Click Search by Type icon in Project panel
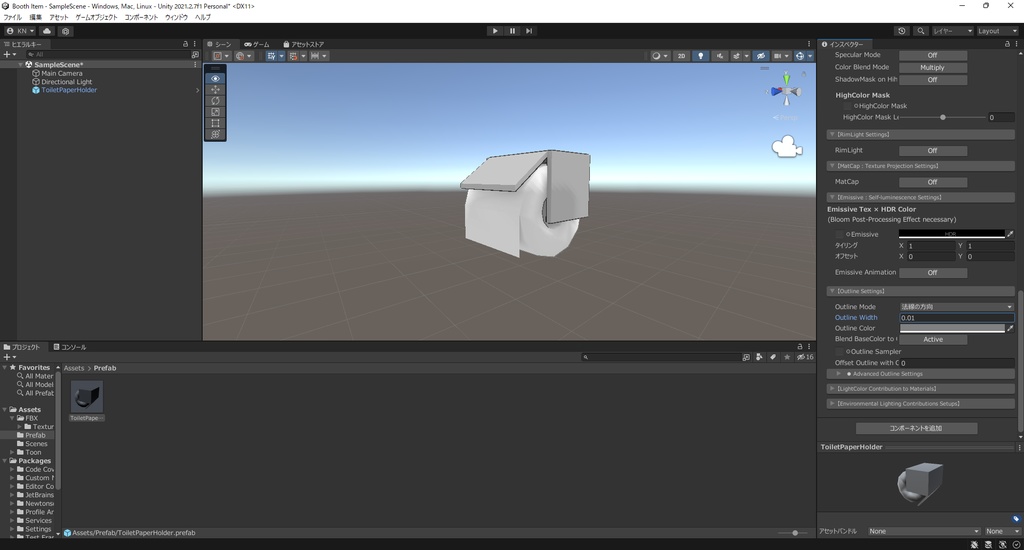 click(x=759, y=357)
